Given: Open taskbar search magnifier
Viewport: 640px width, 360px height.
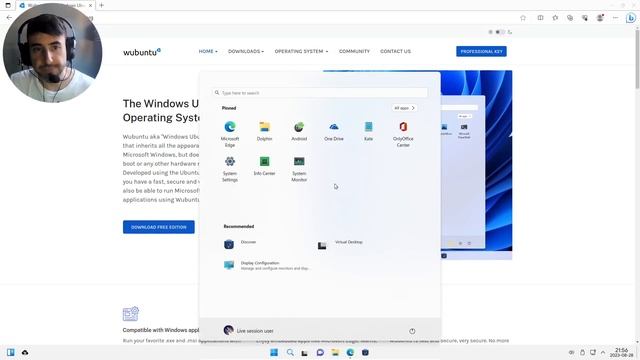Looking at the screenshot, I should (290, 352).
